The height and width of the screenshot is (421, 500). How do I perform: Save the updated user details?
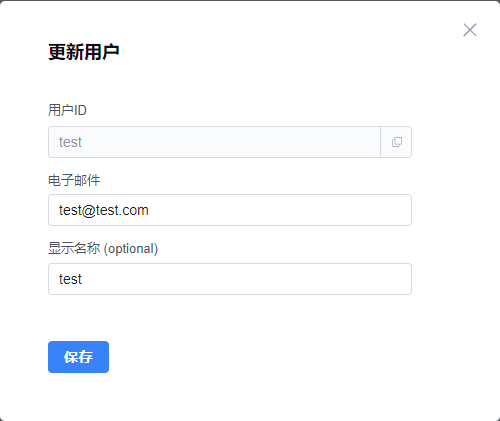coord(78,357)
